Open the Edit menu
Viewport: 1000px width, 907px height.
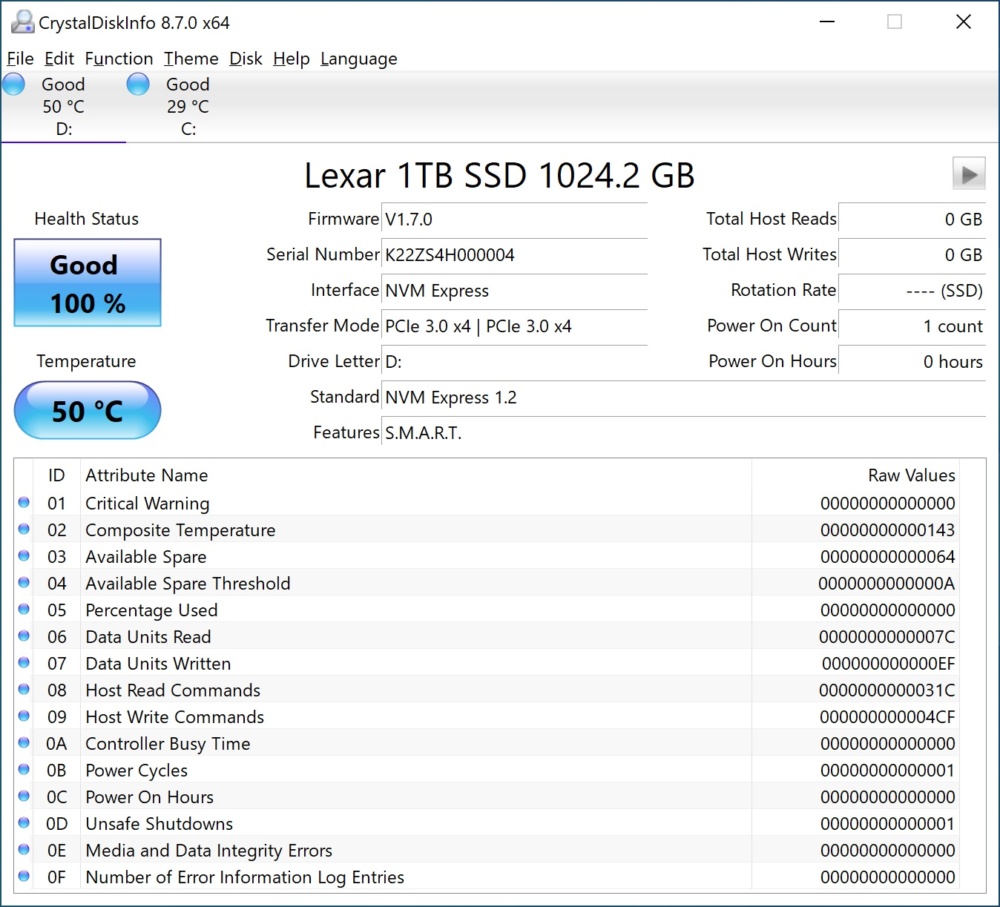59,59
